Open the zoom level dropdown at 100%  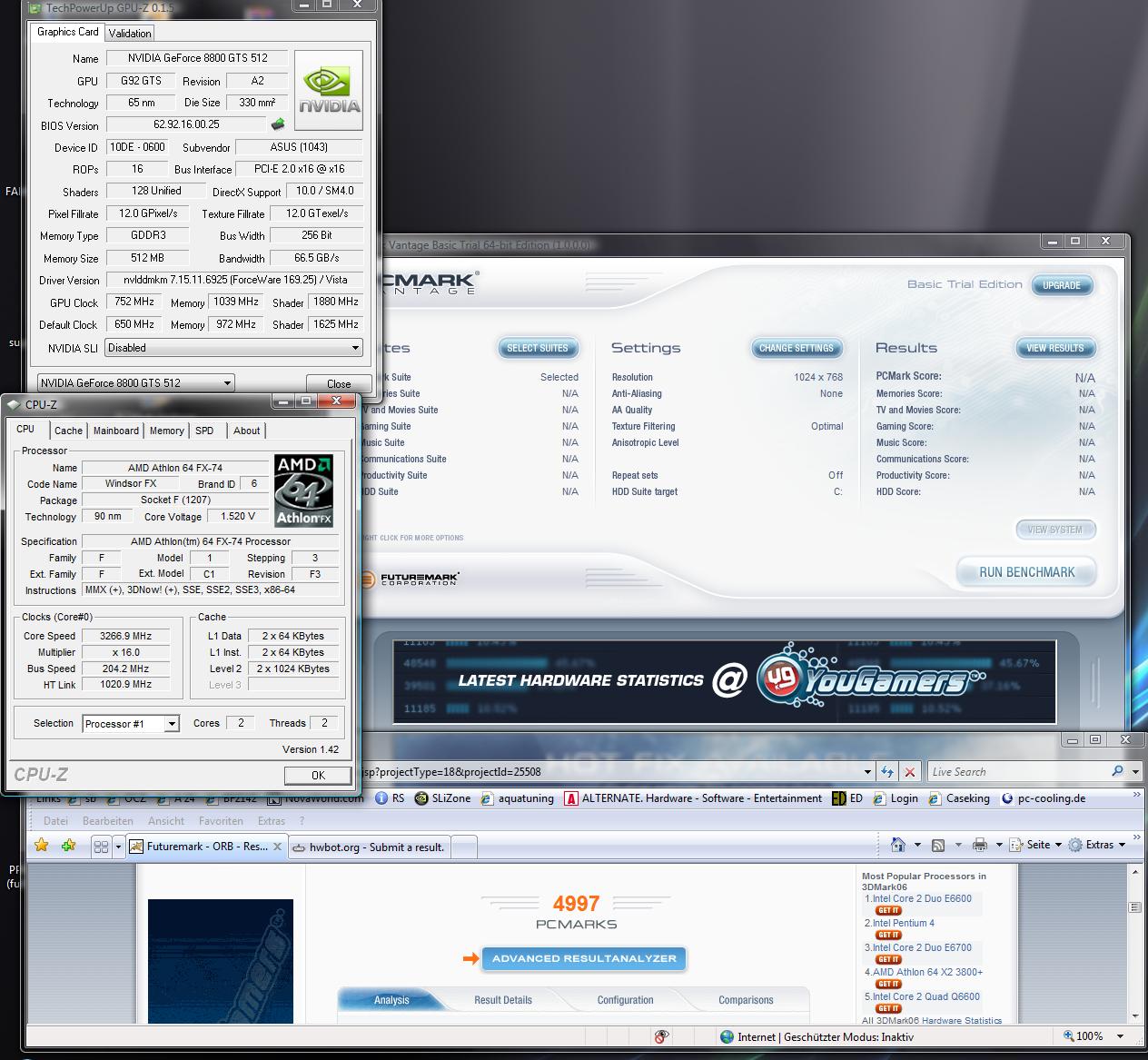[x=1121, y=1036]
